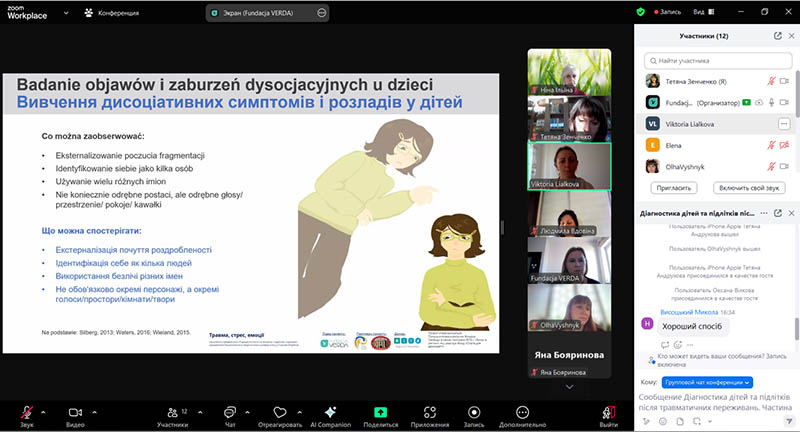Click camera icon in Fundacja organizer row
Screen dimensions: 800x432
(784, 103)
